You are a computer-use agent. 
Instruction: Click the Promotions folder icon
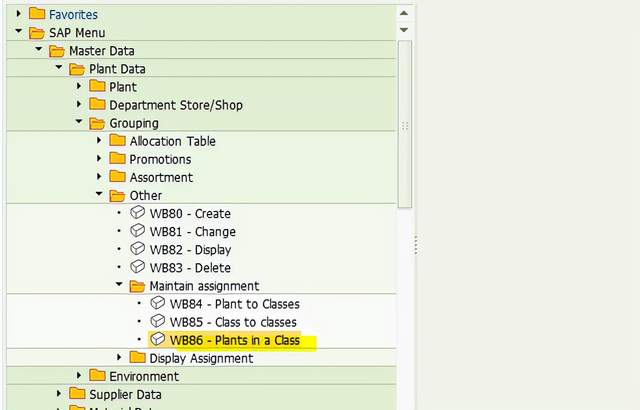(x=117, y=158)
